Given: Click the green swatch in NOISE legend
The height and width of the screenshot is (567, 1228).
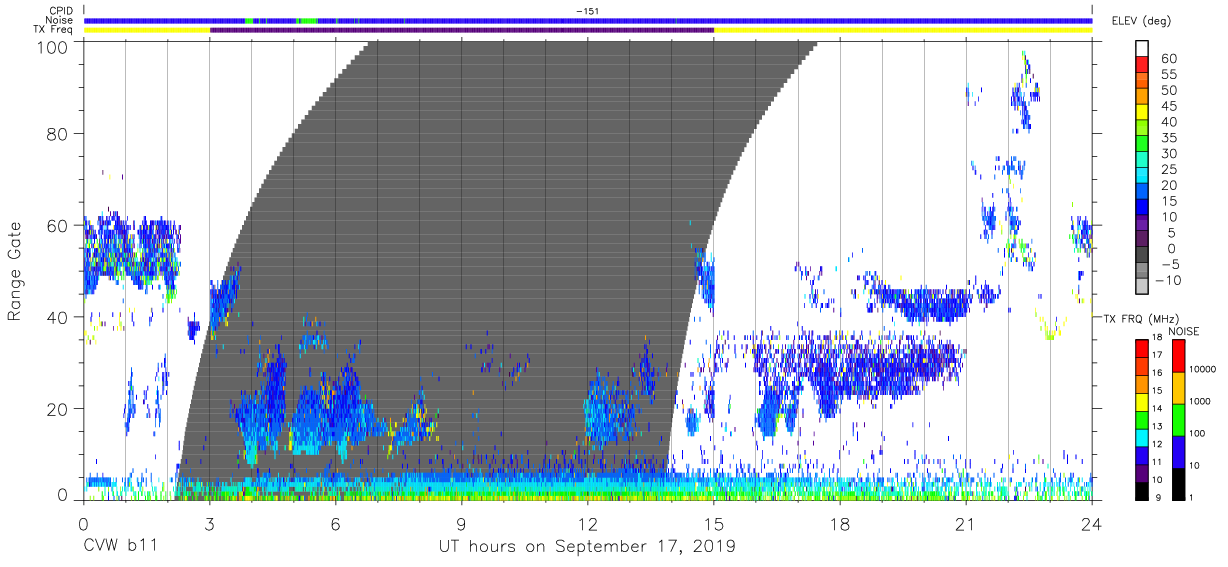Looking at the screenshot, I should (1177, 419).
